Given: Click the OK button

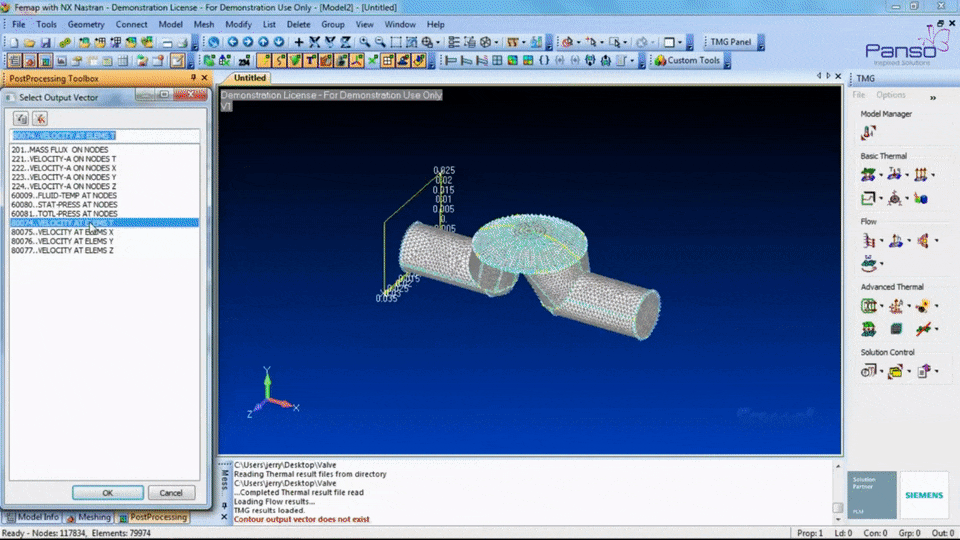Looking at the screenshot, I should (x=108, y=493).
